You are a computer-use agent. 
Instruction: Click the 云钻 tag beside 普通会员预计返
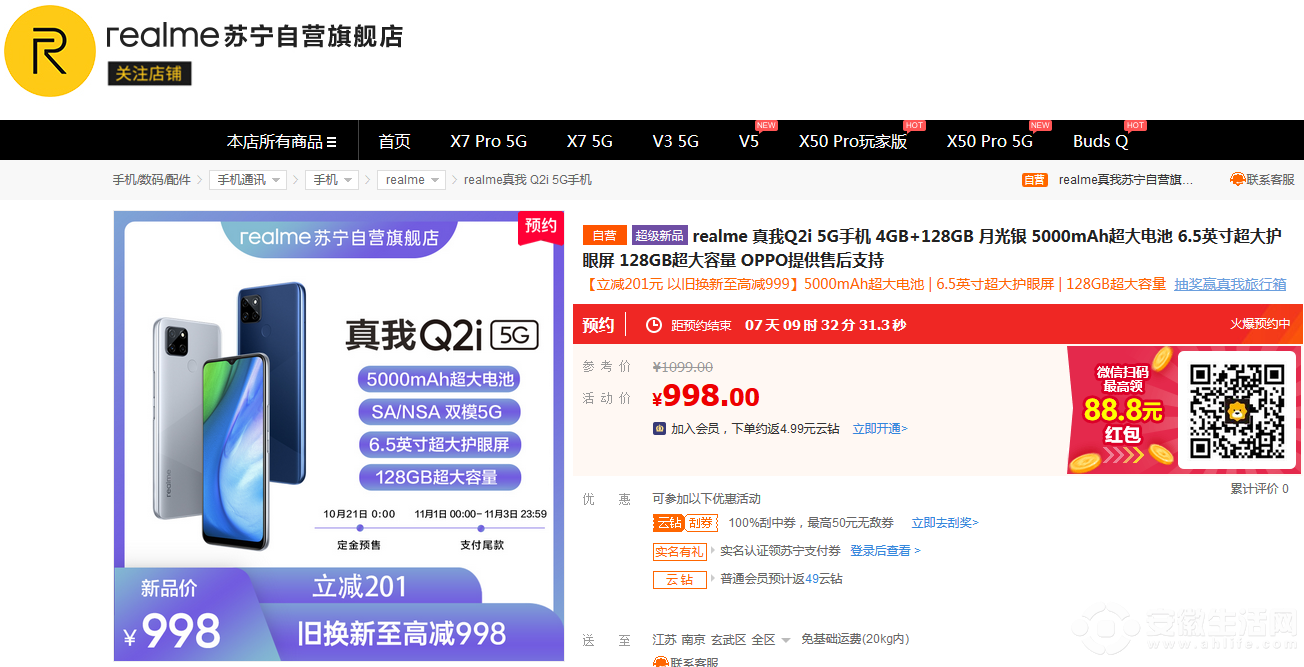tap(680, 579)
